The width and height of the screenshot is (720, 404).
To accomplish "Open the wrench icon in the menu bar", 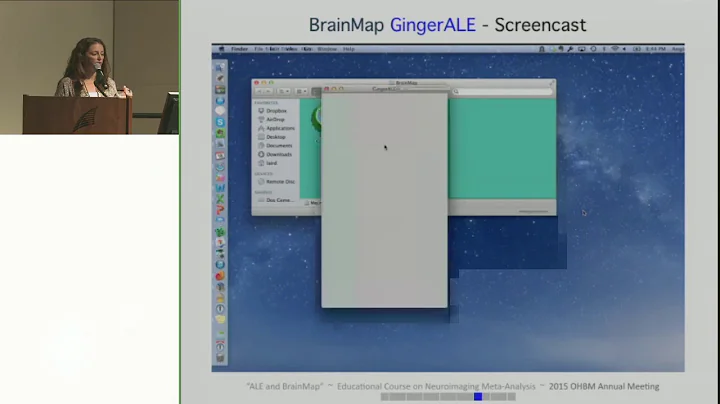I will click(570, 49).
